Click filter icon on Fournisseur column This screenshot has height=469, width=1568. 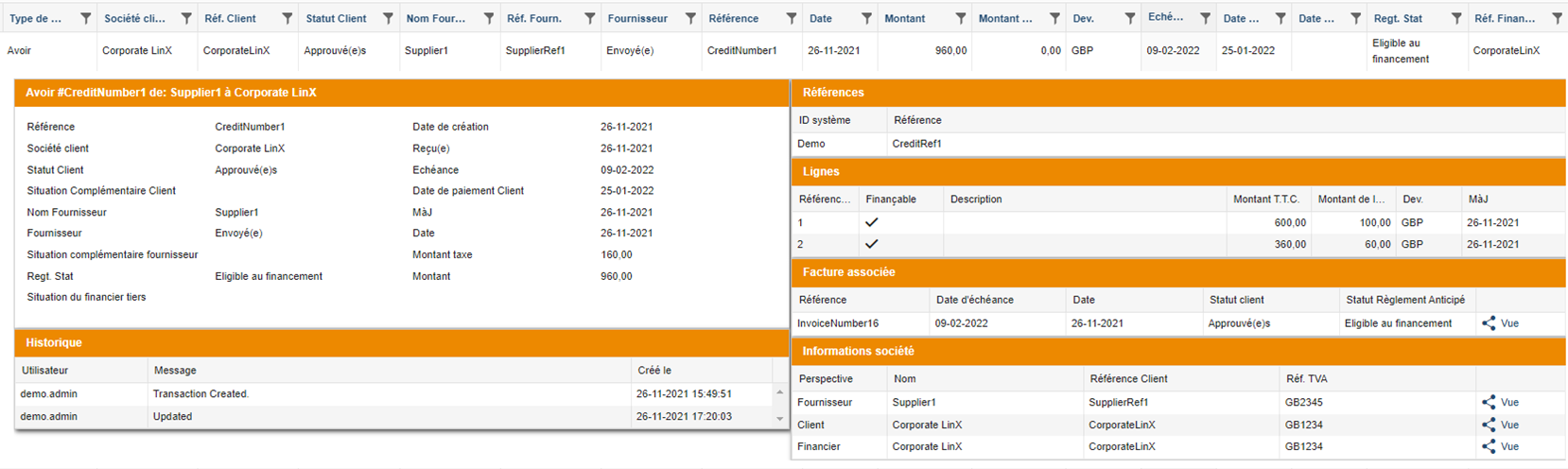point(690,18)
